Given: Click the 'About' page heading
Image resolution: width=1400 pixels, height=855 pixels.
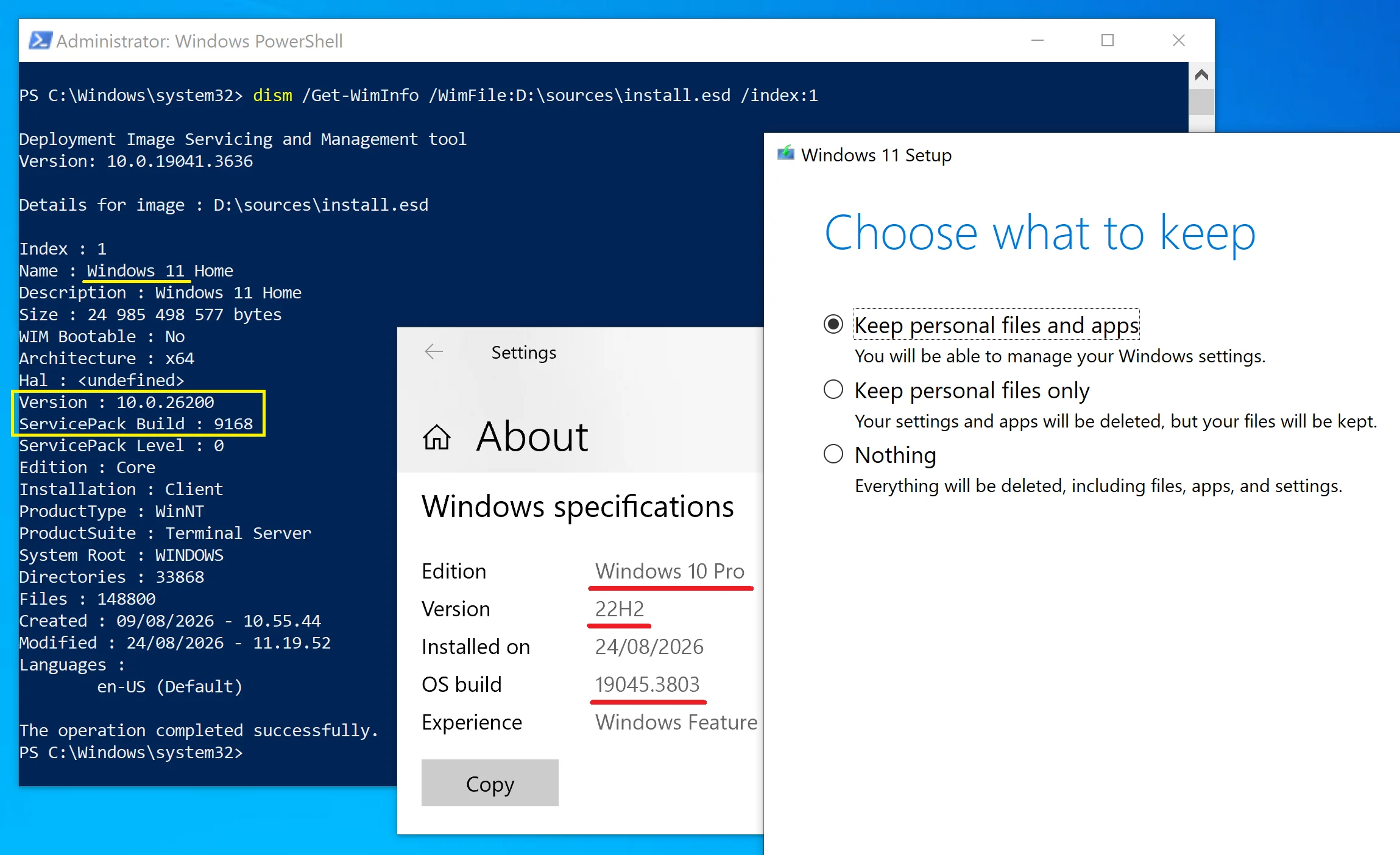Looking at the screenshot, I should (x=532, y=437).
